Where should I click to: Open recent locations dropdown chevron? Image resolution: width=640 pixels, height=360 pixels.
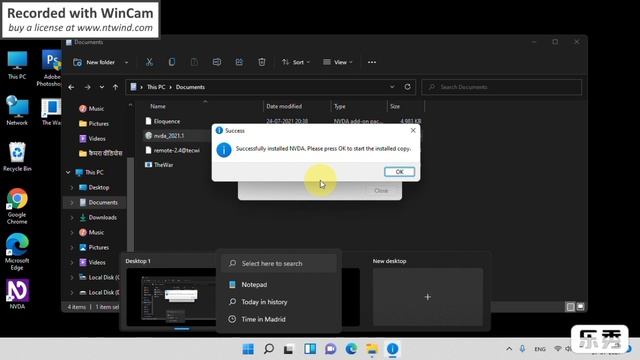coord(102,87)
